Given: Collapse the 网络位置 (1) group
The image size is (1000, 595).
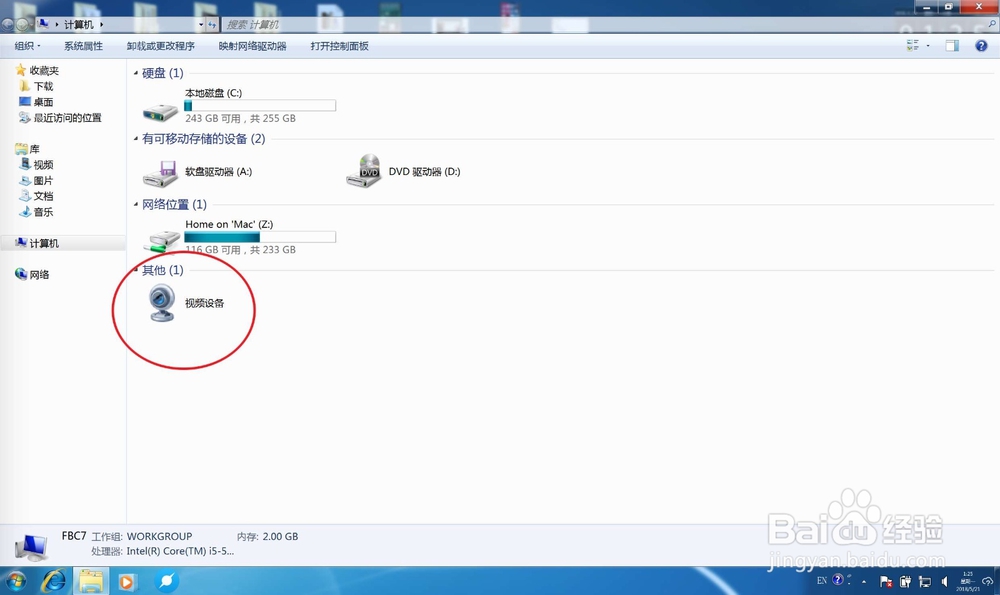Looking at the screenshot, I should pyautogui.click(x=136, y=205).
